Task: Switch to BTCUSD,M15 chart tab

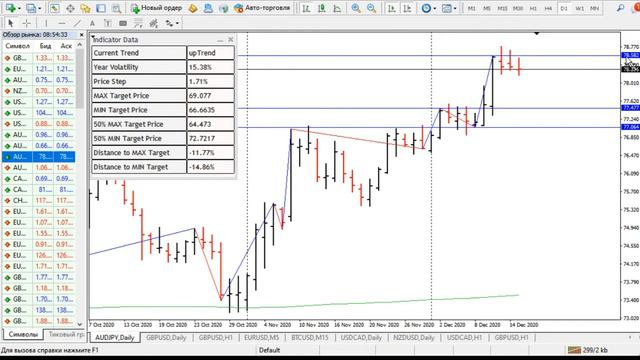Action: click(x=310, y=338)
